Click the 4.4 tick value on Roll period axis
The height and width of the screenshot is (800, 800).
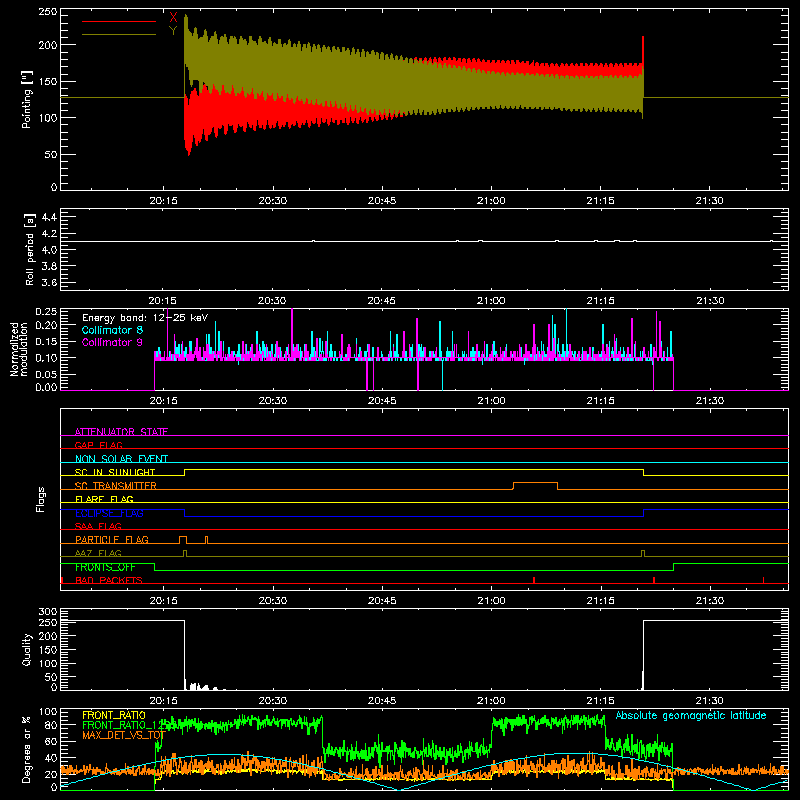tap(49, 217)
